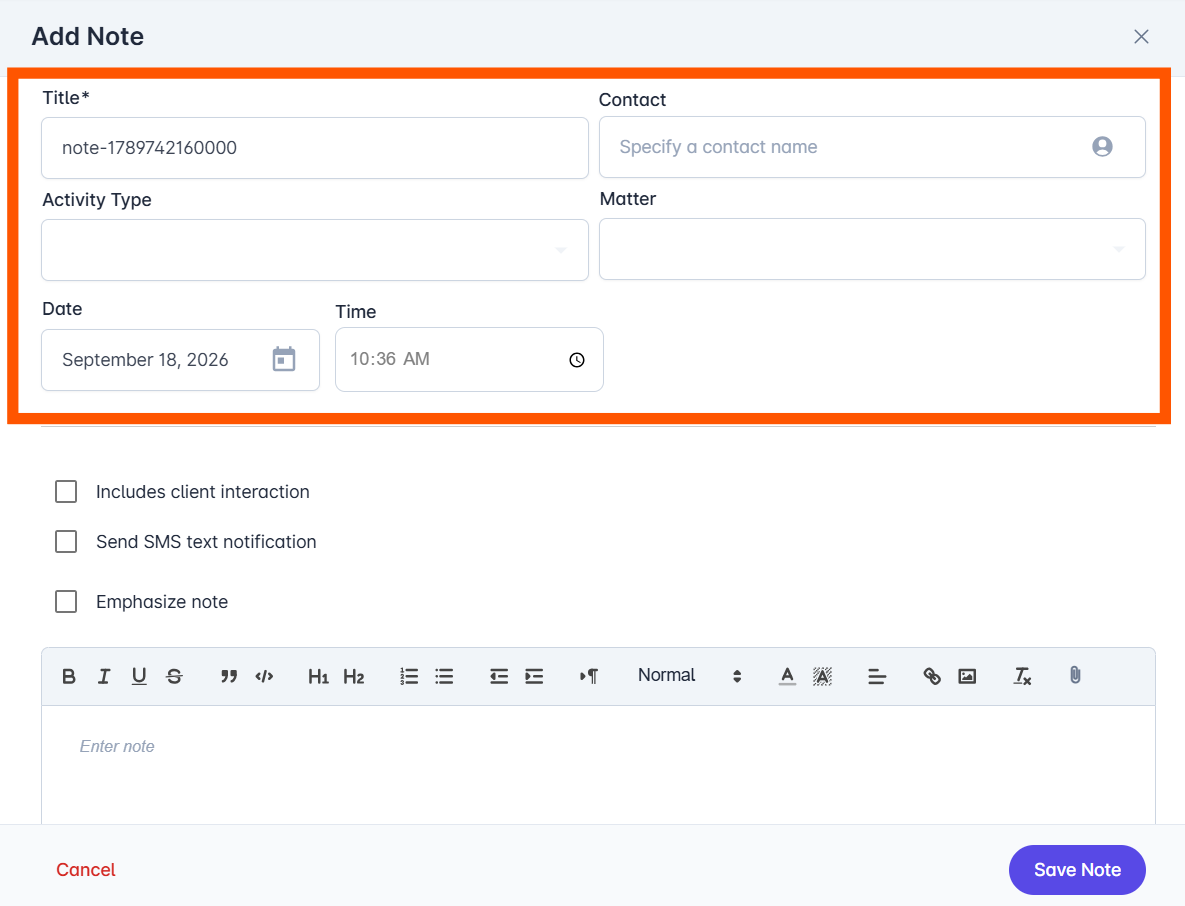Toggle bold formatting in note editor
Image resolution: width=1185 pixels, height=906 pixels.
69,676
